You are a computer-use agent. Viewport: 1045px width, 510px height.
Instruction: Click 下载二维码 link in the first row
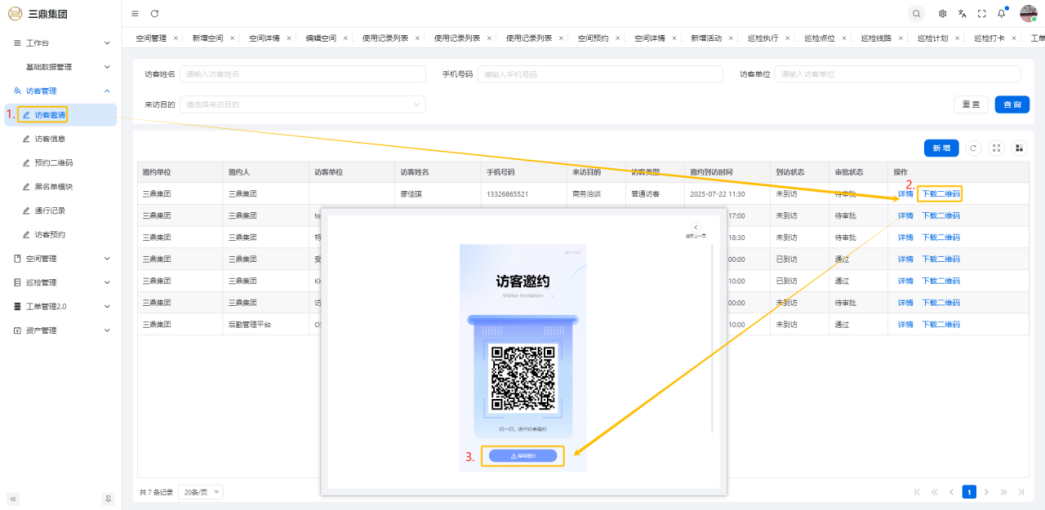pos(940,194)
